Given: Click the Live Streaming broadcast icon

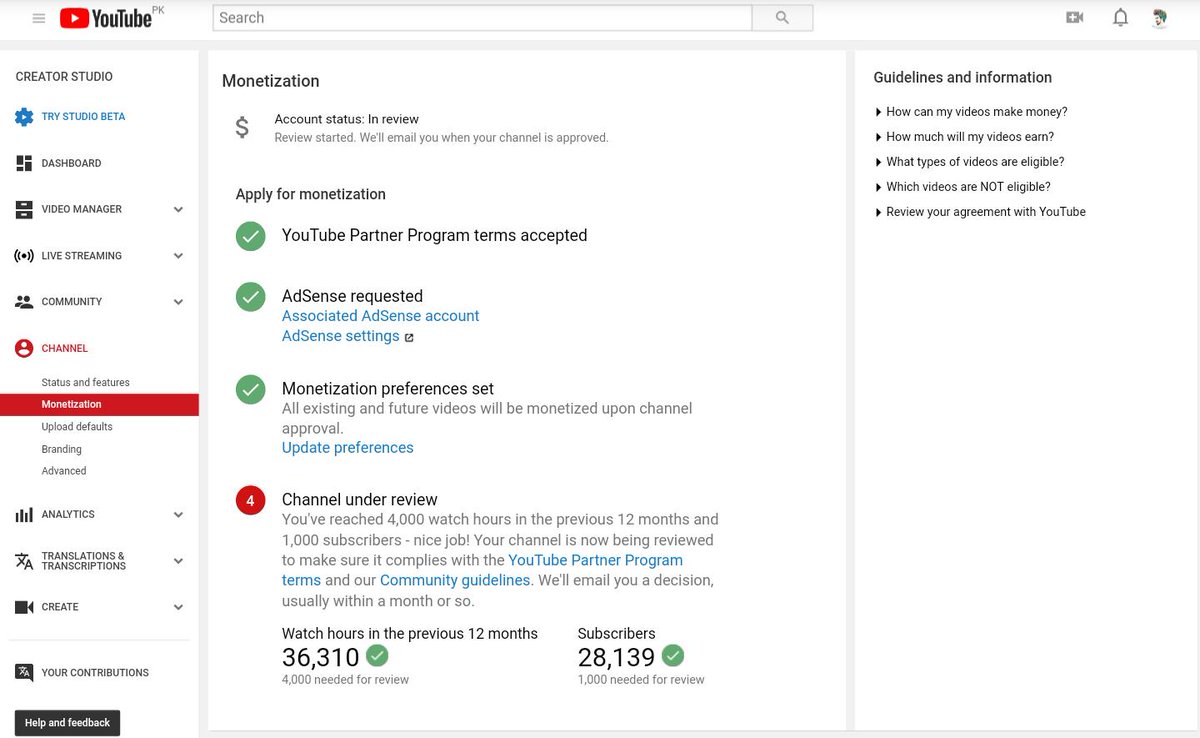Looking at the screenshot, I should coord(24,256).
